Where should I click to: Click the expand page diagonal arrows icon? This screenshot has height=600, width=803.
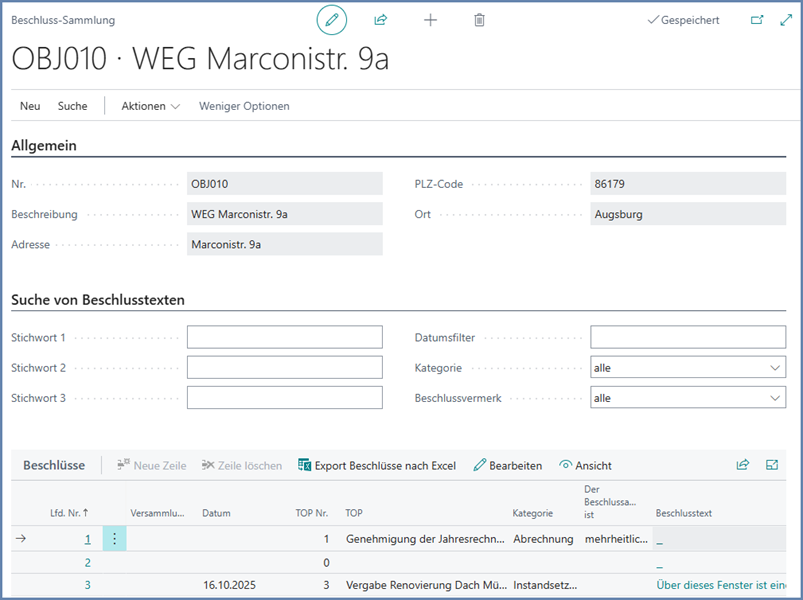pyautogui.click(x=785, y=20)
